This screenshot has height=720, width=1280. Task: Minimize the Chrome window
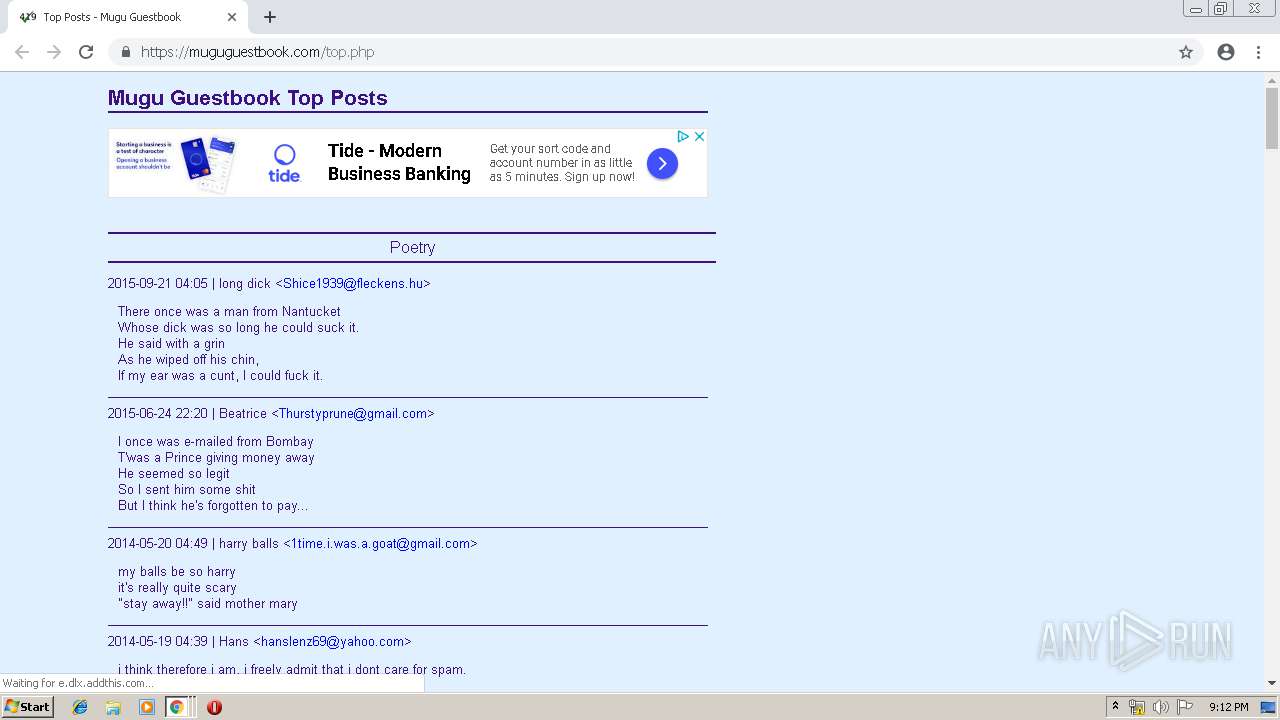tap(1196, 9)
